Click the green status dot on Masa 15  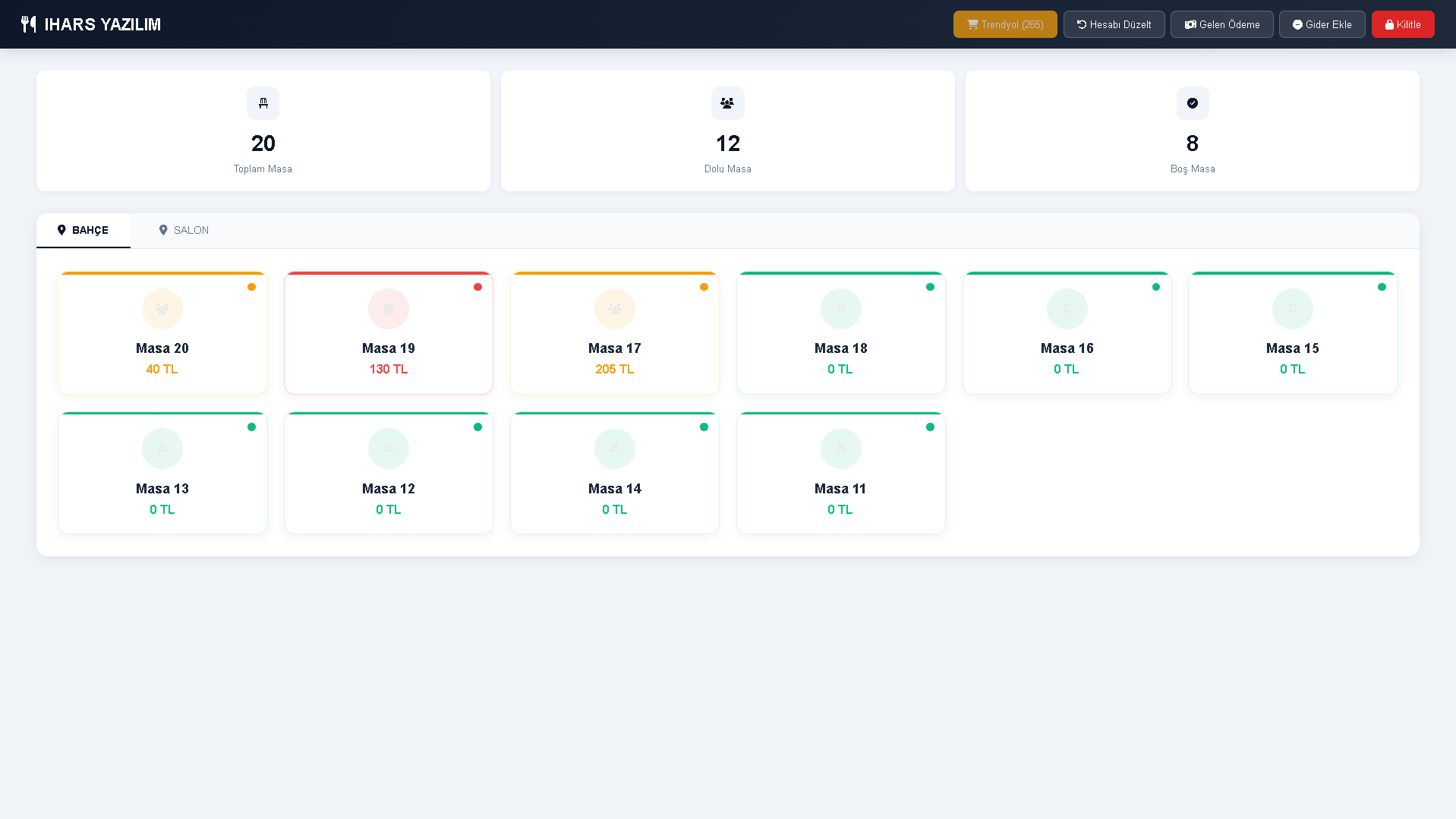1382,287
